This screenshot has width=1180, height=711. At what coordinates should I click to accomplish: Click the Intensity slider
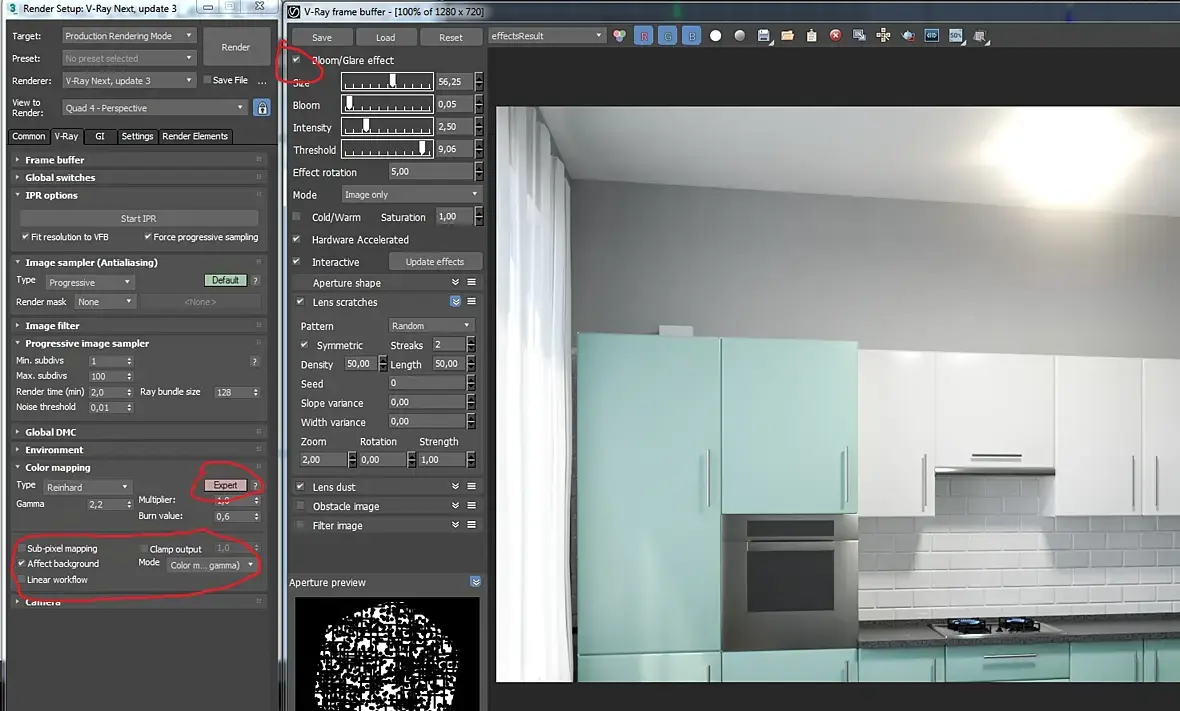pyautogui.click(x=388, y=126)
